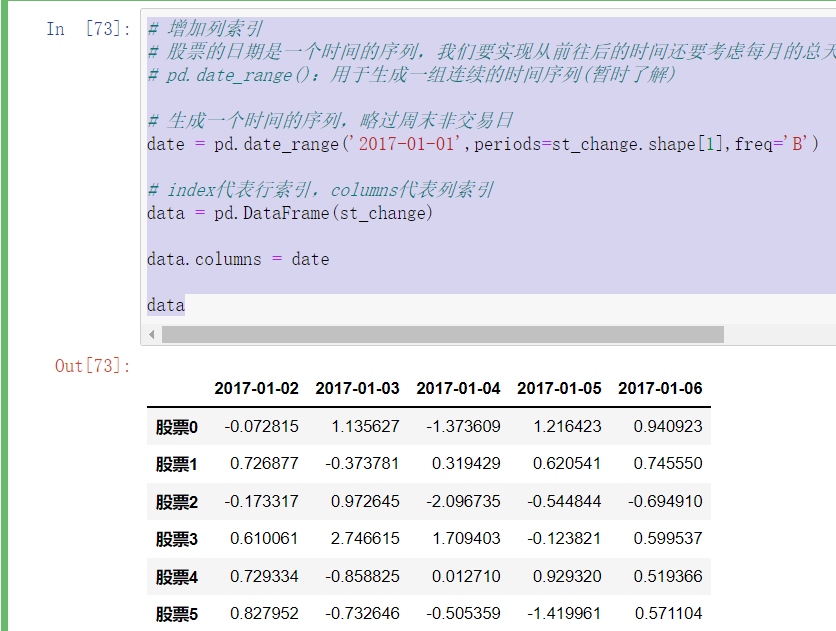The image size is (836, 631).
Task: Click the cell value -0.072815
Action: 261,426
